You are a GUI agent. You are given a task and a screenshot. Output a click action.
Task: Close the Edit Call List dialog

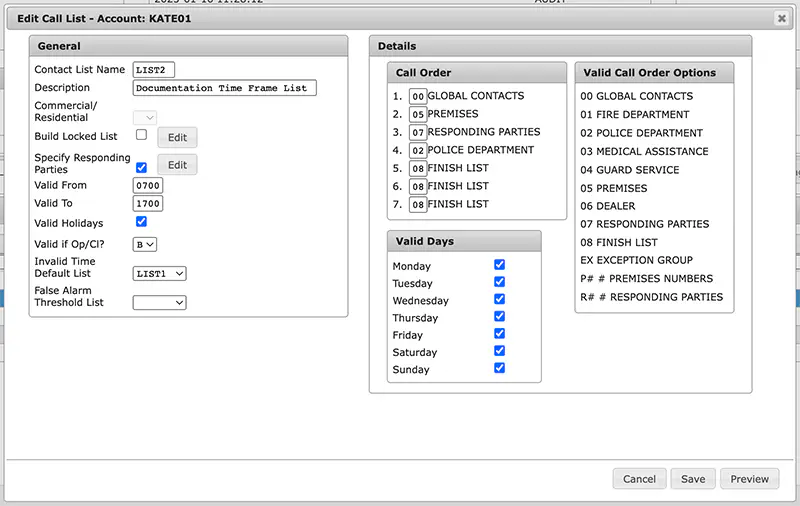[781, 19]
